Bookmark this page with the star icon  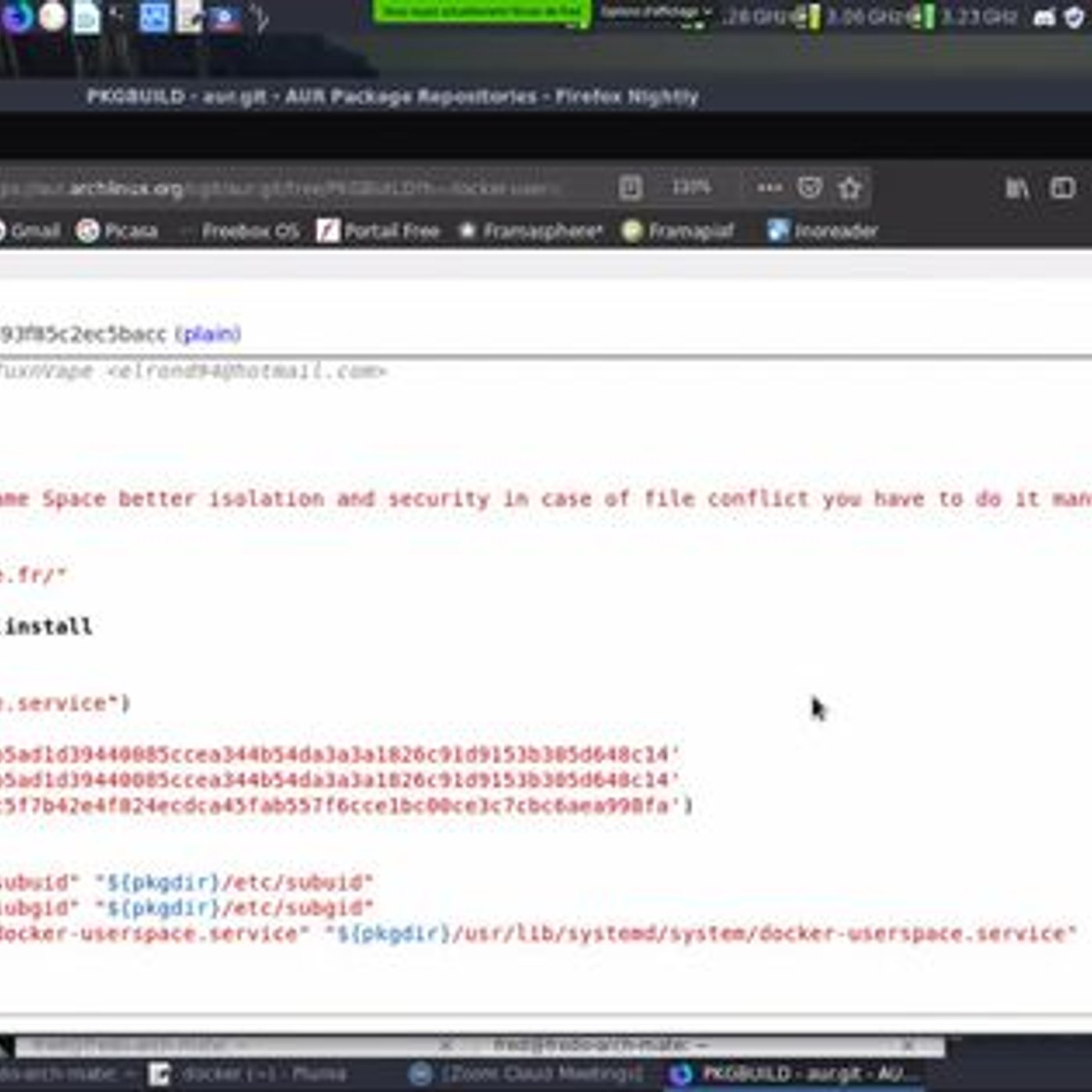[849, 188]
